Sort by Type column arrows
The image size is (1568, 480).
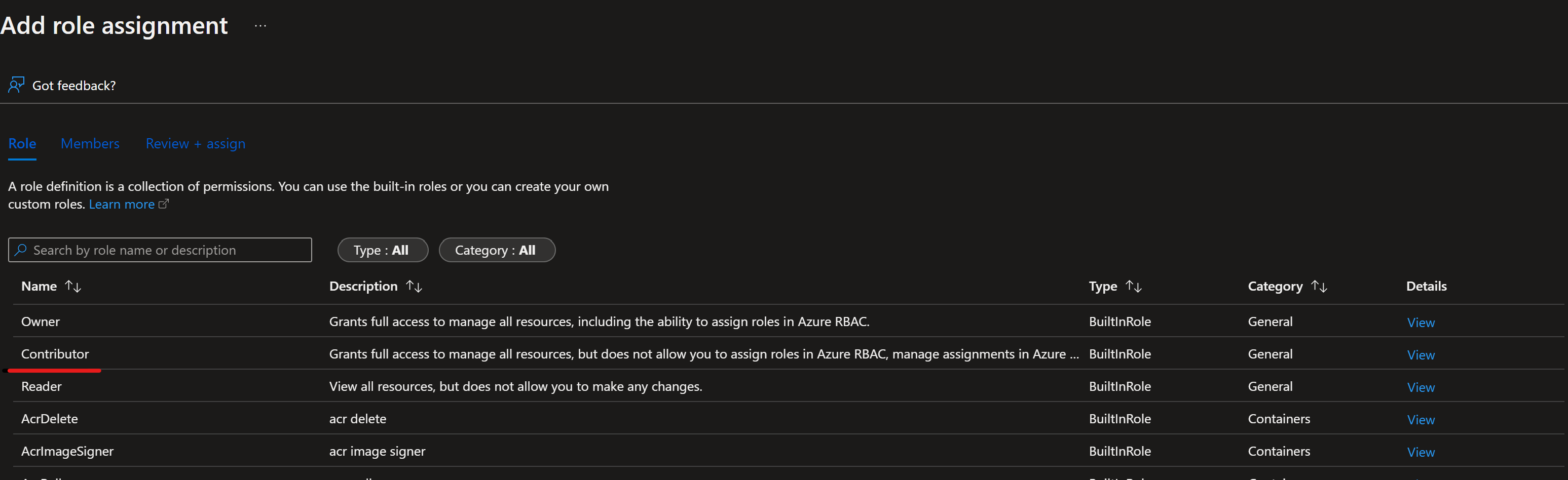(1133, 286)
